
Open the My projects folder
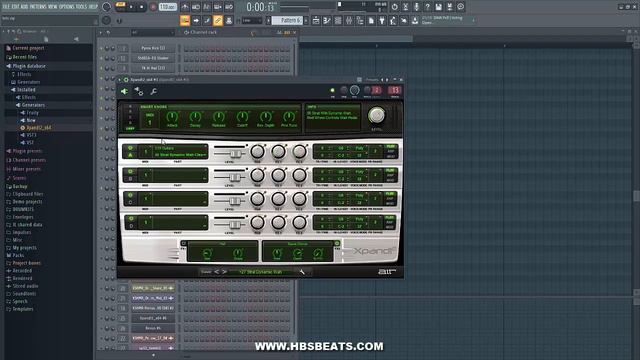click(x=24, y=248)
